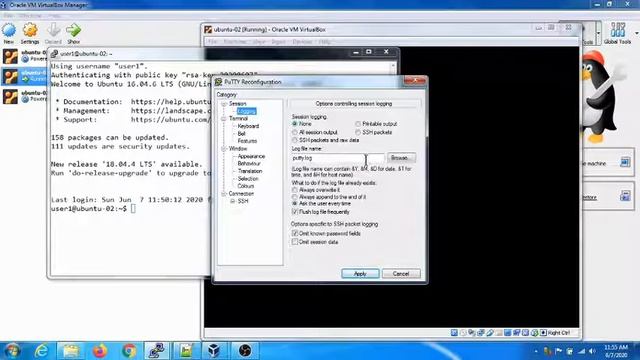Open VirtualBox Settings toolbar icon
The width and height of the screenshot is (640, 360).
(30, 31)
